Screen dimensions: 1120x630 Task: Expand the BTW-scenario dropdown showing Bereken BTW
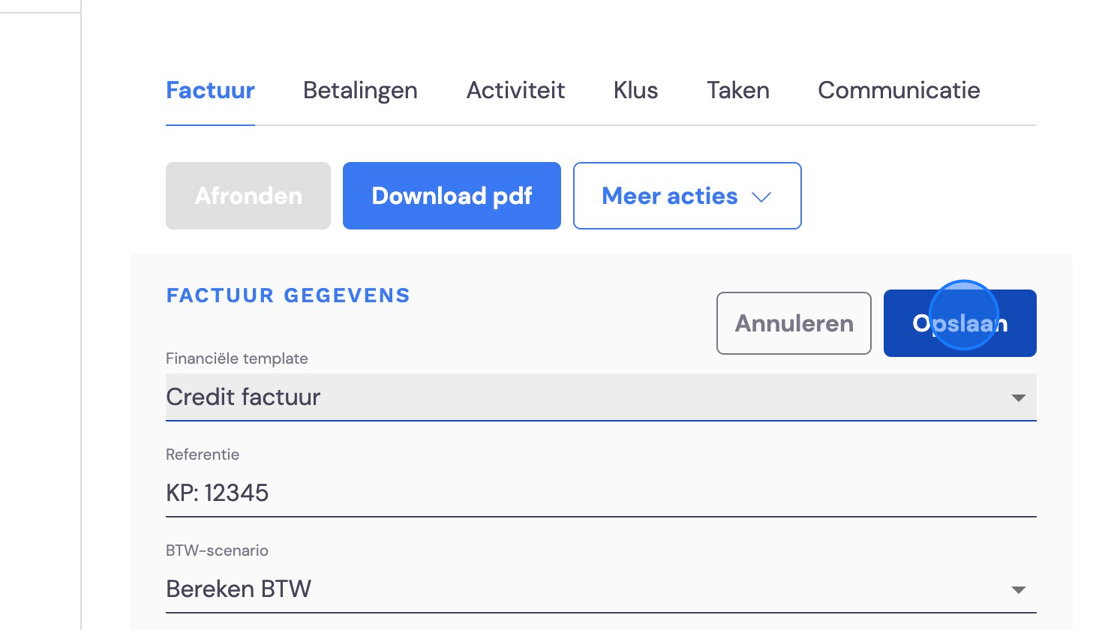(601, 589)
